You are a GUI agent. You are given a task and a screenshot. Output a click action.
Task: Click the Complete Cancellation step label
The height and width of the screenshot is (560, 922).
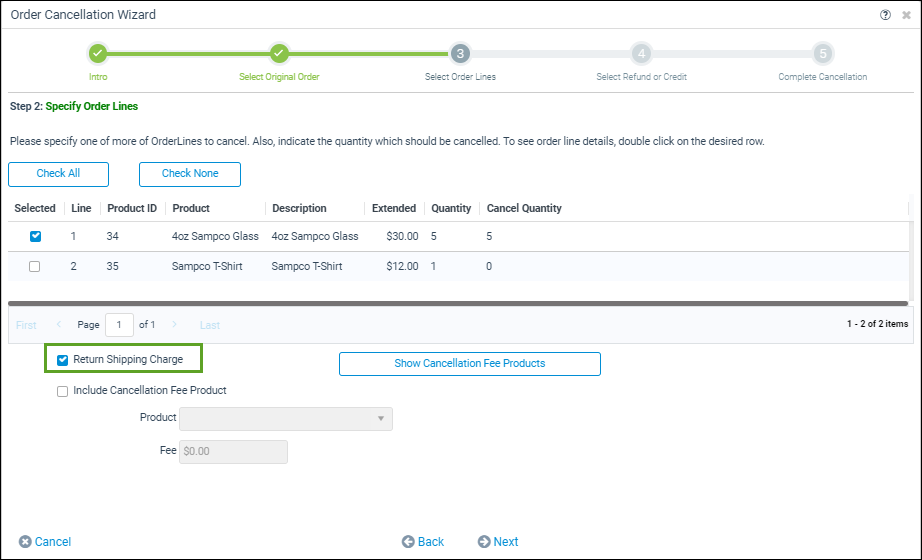pyautogui.click(x=823, y=77)
